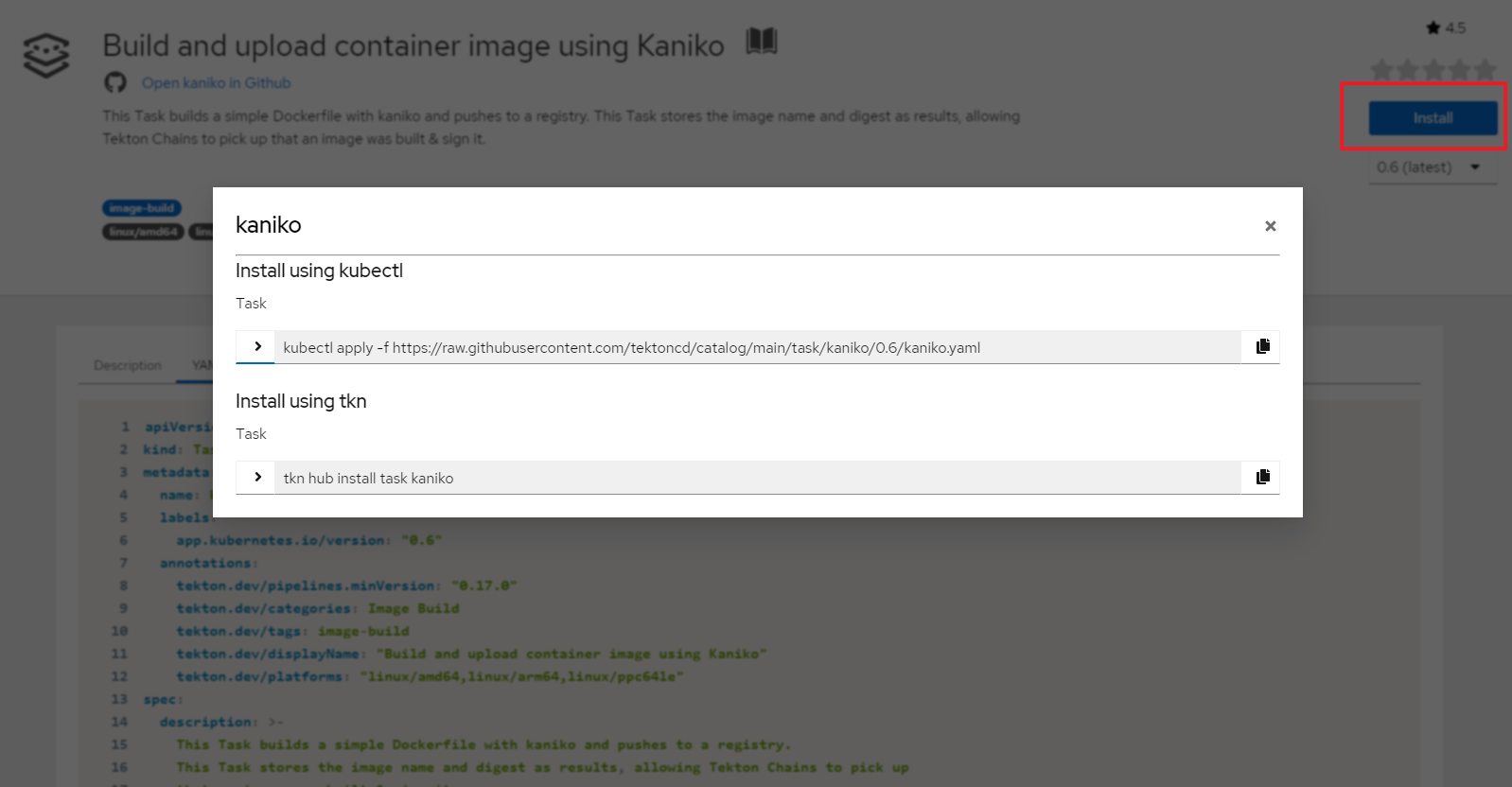Click YAML line 'tekton.dev/platforms'
The height and width of the screenshot is (787, 1512).
click(430, 676)
